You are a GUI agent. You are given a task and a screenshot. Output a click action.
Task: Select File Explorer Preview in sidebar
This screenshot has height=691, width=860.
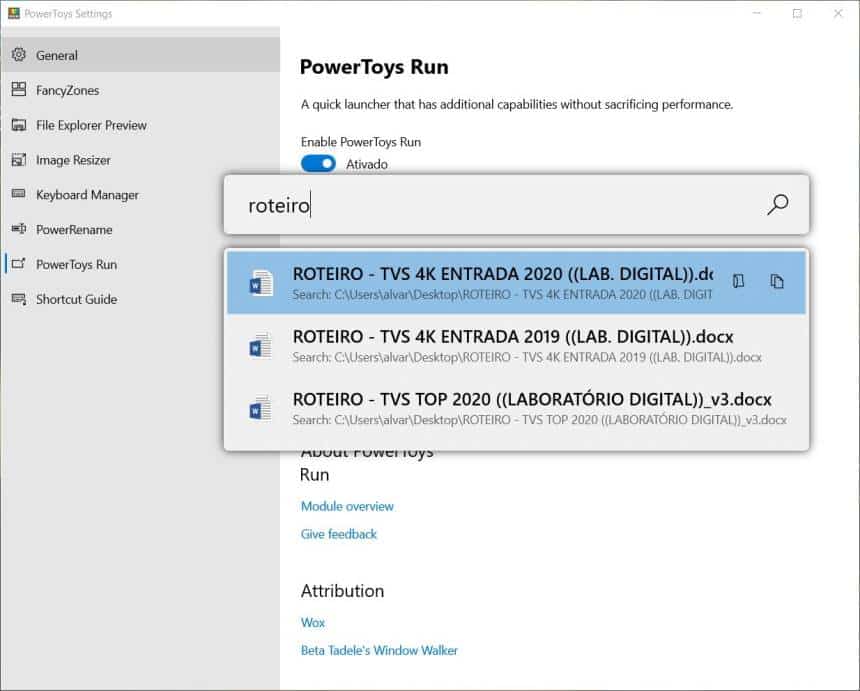pyautogui.click(x=140, y=125)
